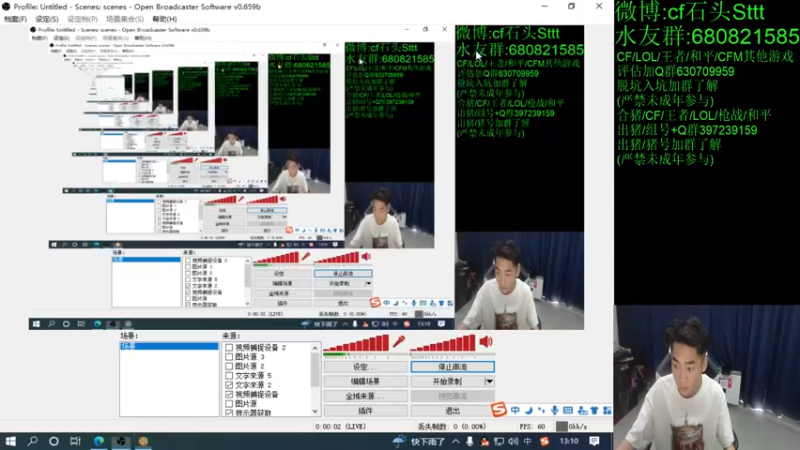The height and width of the screenshot is (450, 800).
Task: Open the 场景集合(S) menu
Action: coord(124,19)
